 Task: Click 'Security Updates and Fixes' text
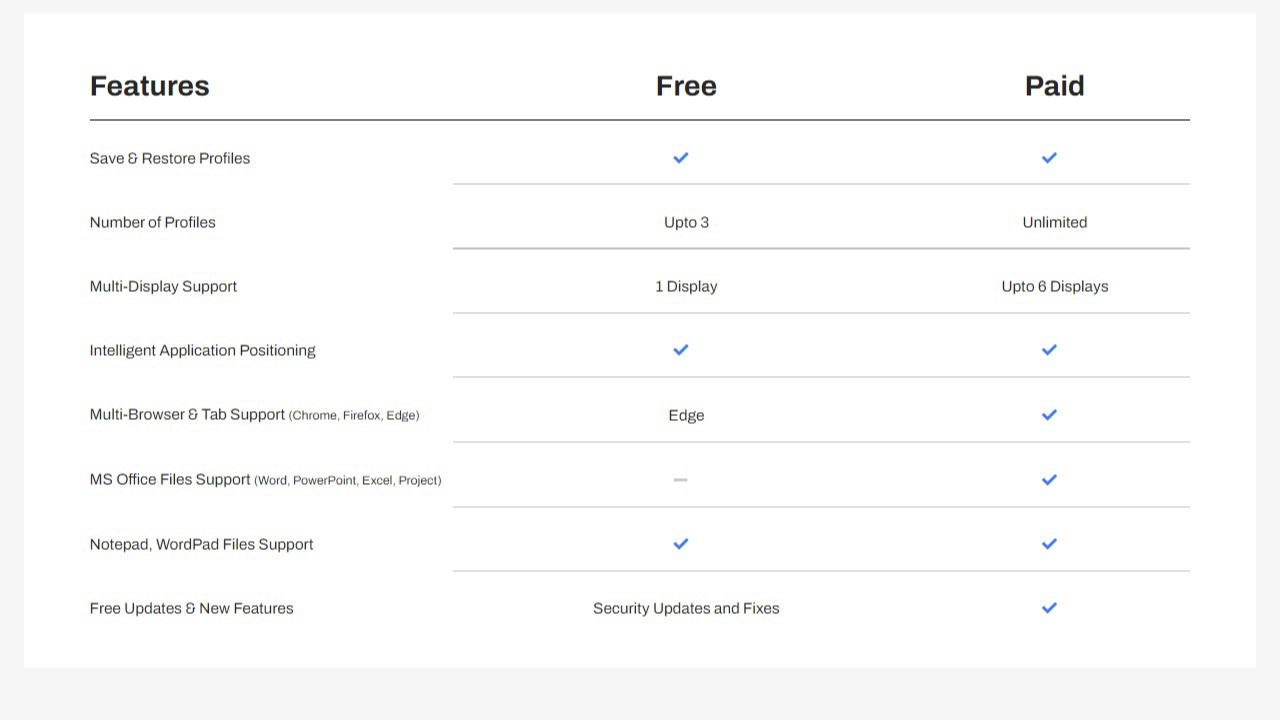click(686, 608)
